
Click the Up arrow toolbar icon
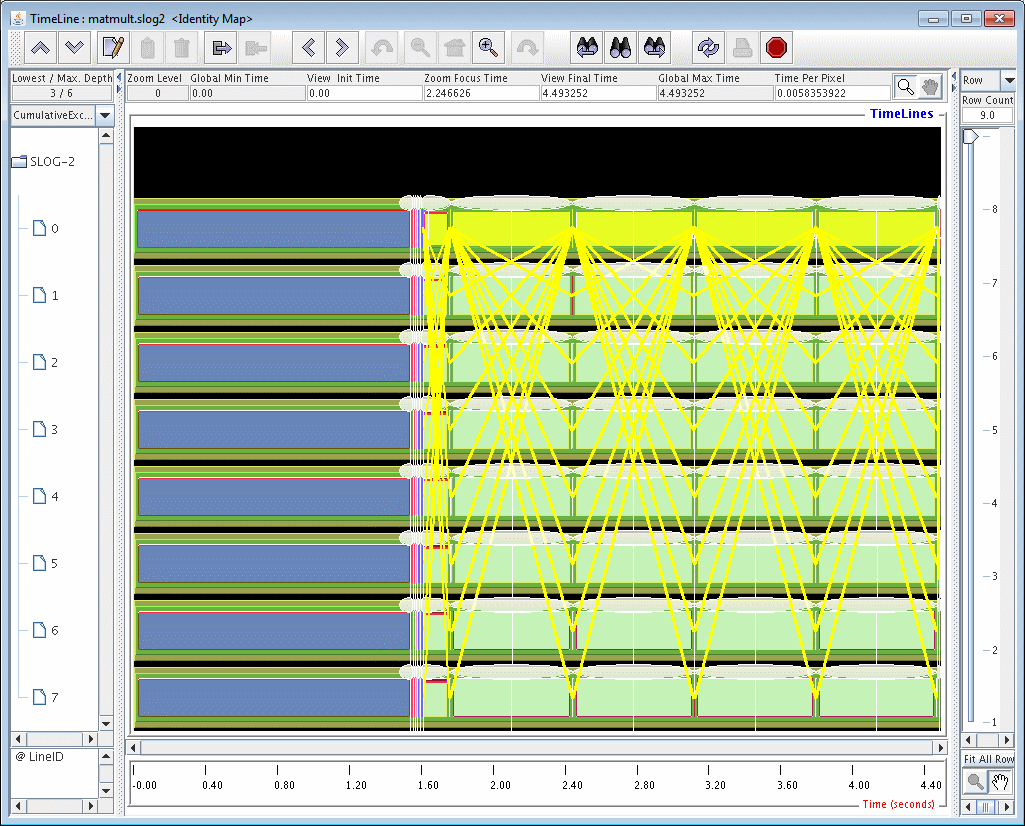click(41, 48)
